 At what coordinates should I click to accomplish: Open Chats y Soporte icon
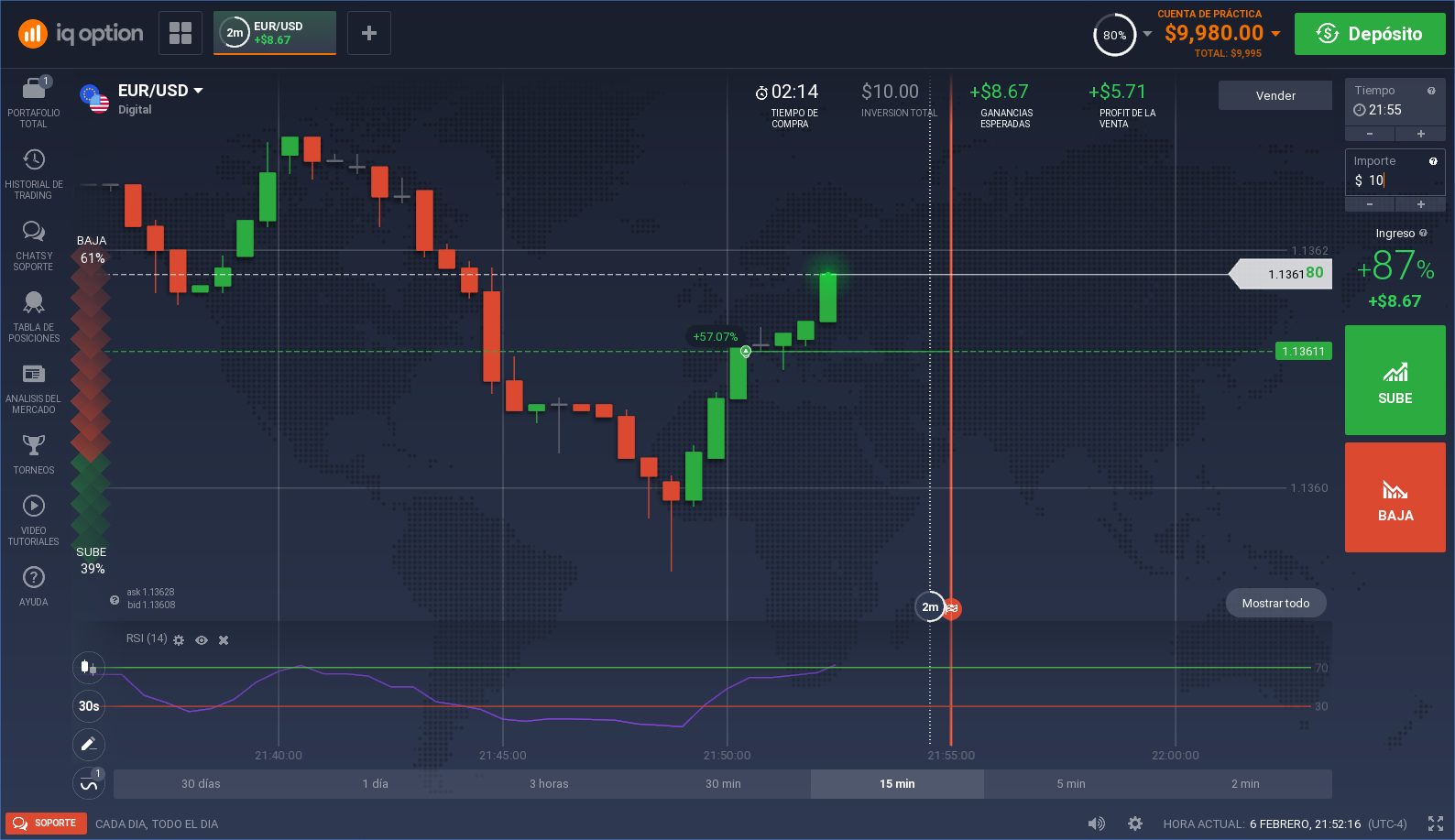pyautogui.click(x=34, y=231)
